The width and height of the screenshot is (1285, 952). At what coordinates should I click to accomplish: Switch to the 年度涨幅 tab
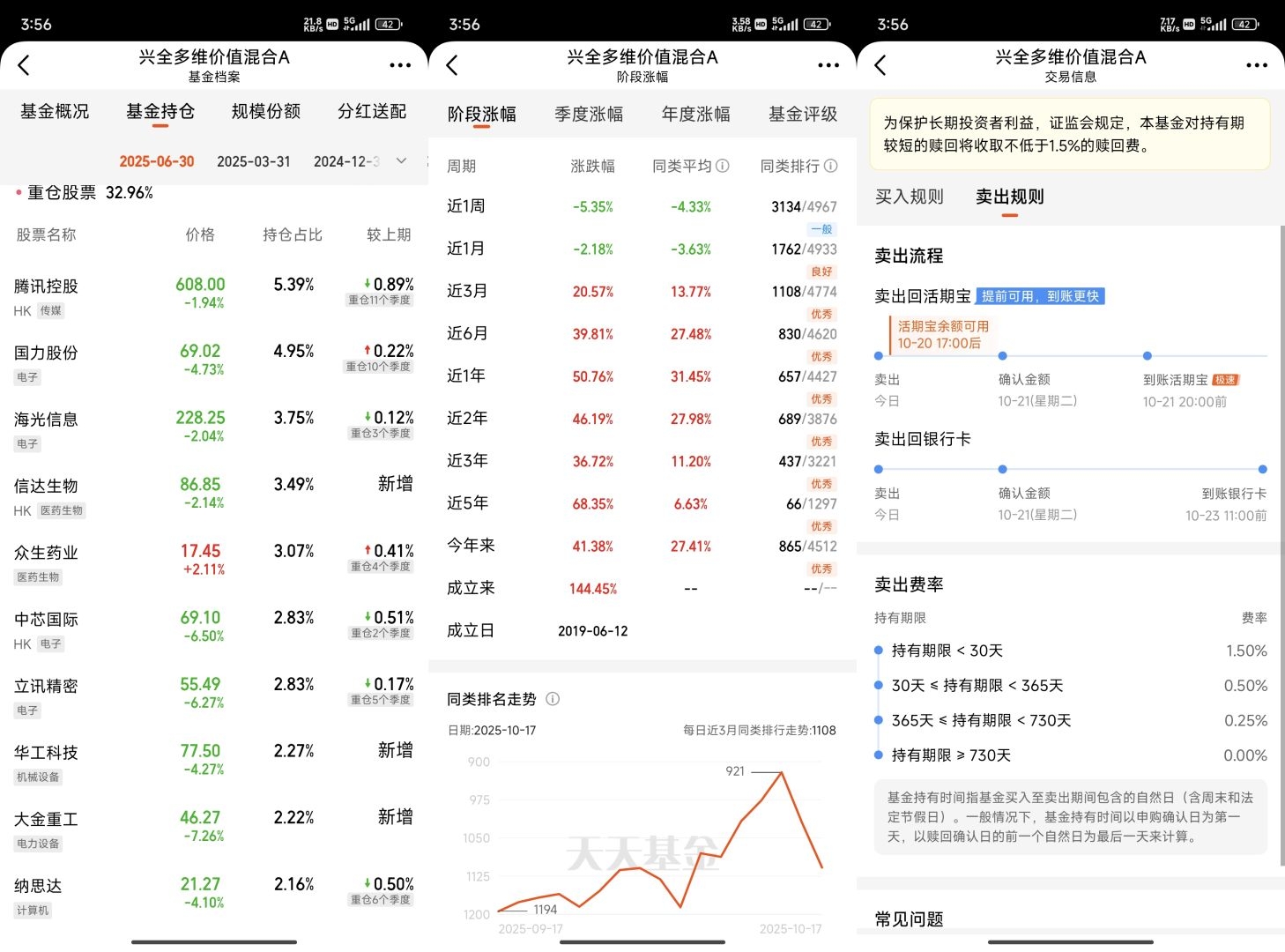pos(696,114)
